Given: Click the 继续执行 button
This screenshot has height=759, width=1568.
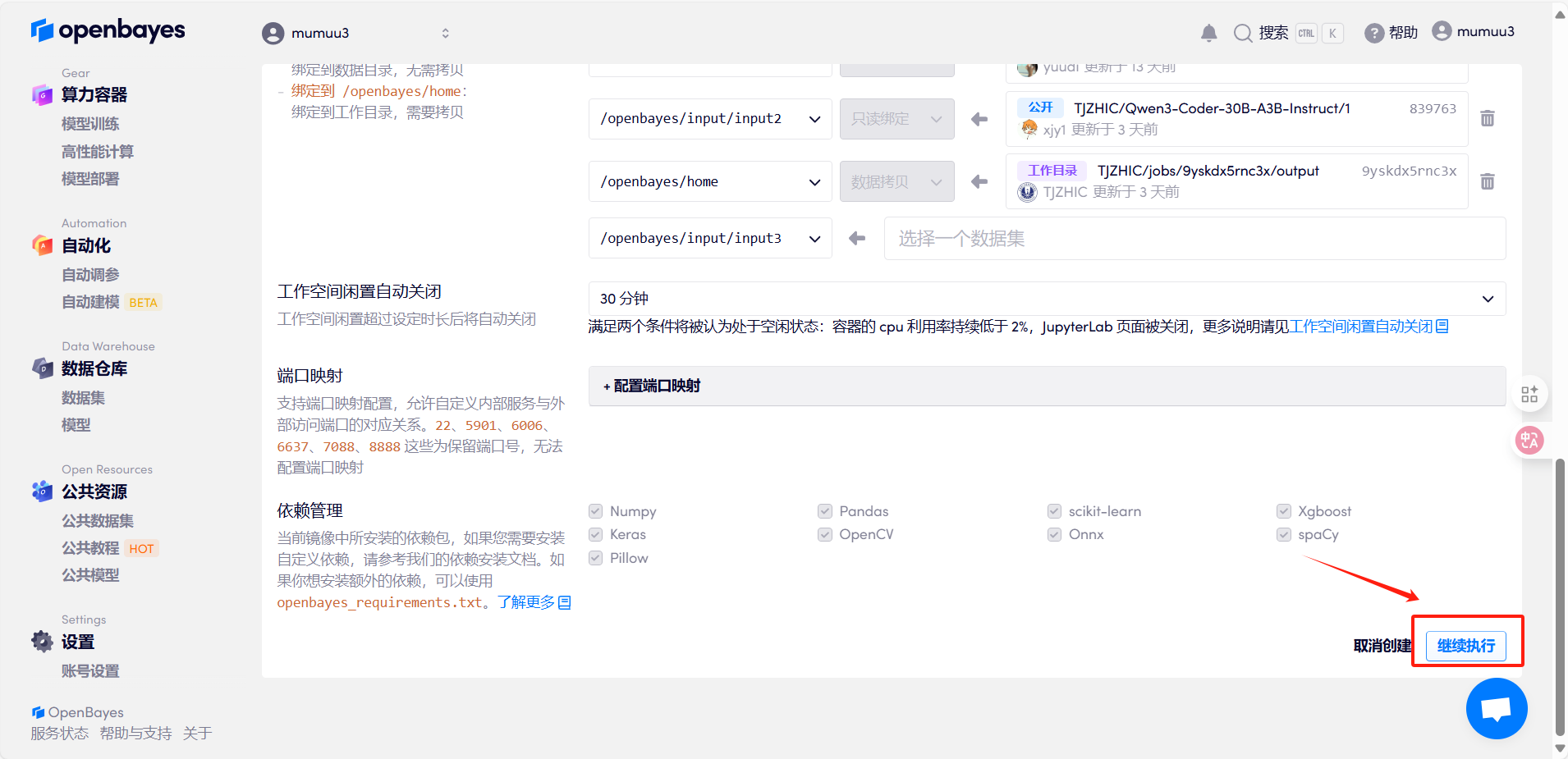Looking at the screenshot, I should 1466,646.
